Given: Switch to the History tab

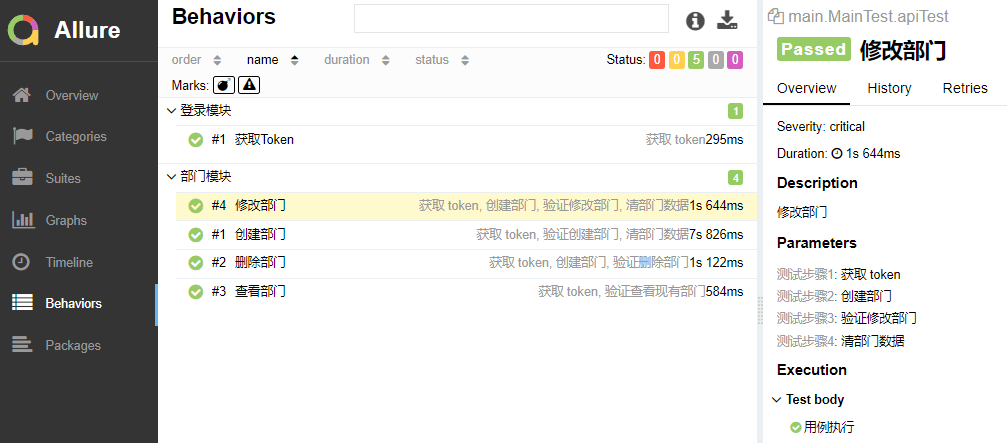Looking at the screenshot, I should point(889,88).
